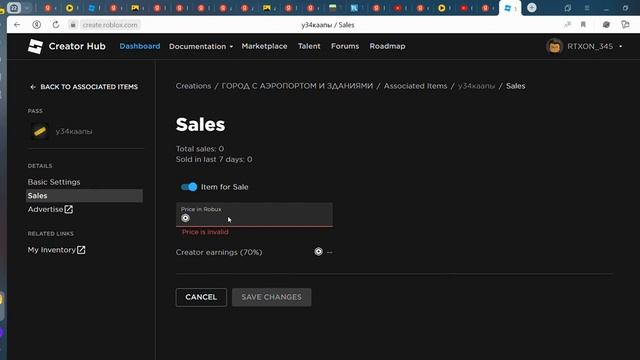The image size is (640, 360).
Task: Open the RTXON_345 account dropdown arrow
Action: click(x=620, y=47)
